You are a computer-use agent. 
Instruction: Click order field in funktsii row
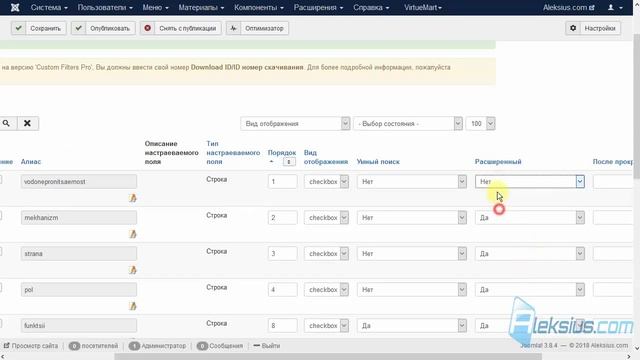[282, 325]
